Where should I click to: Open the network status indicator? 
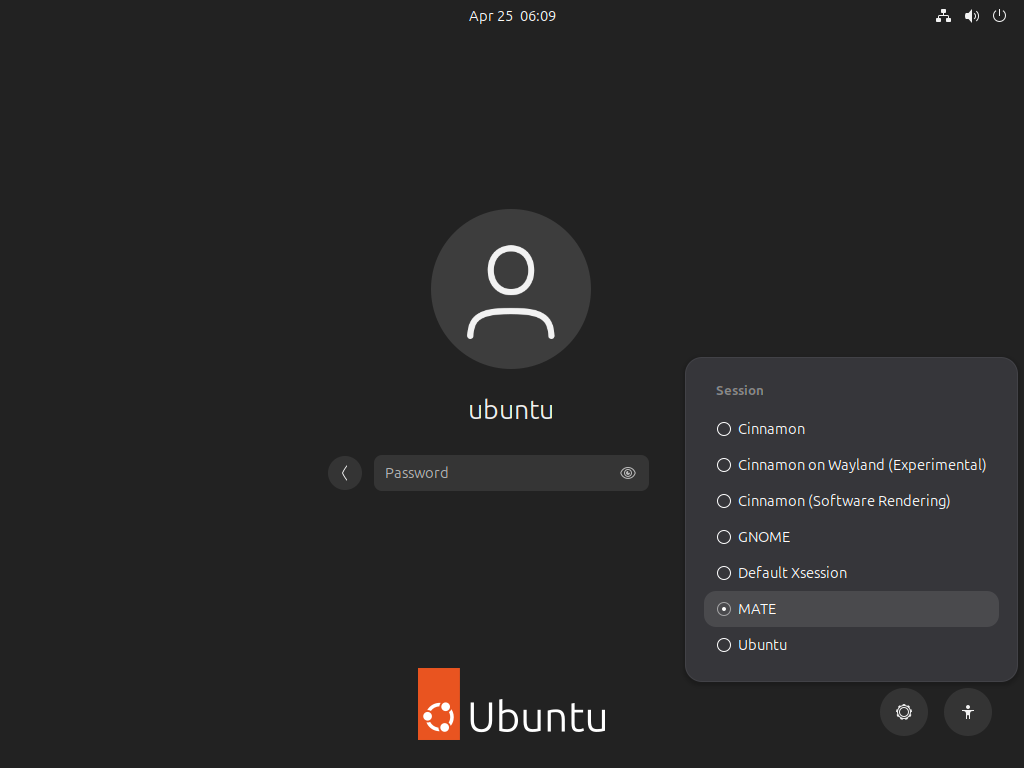(943, 16)
